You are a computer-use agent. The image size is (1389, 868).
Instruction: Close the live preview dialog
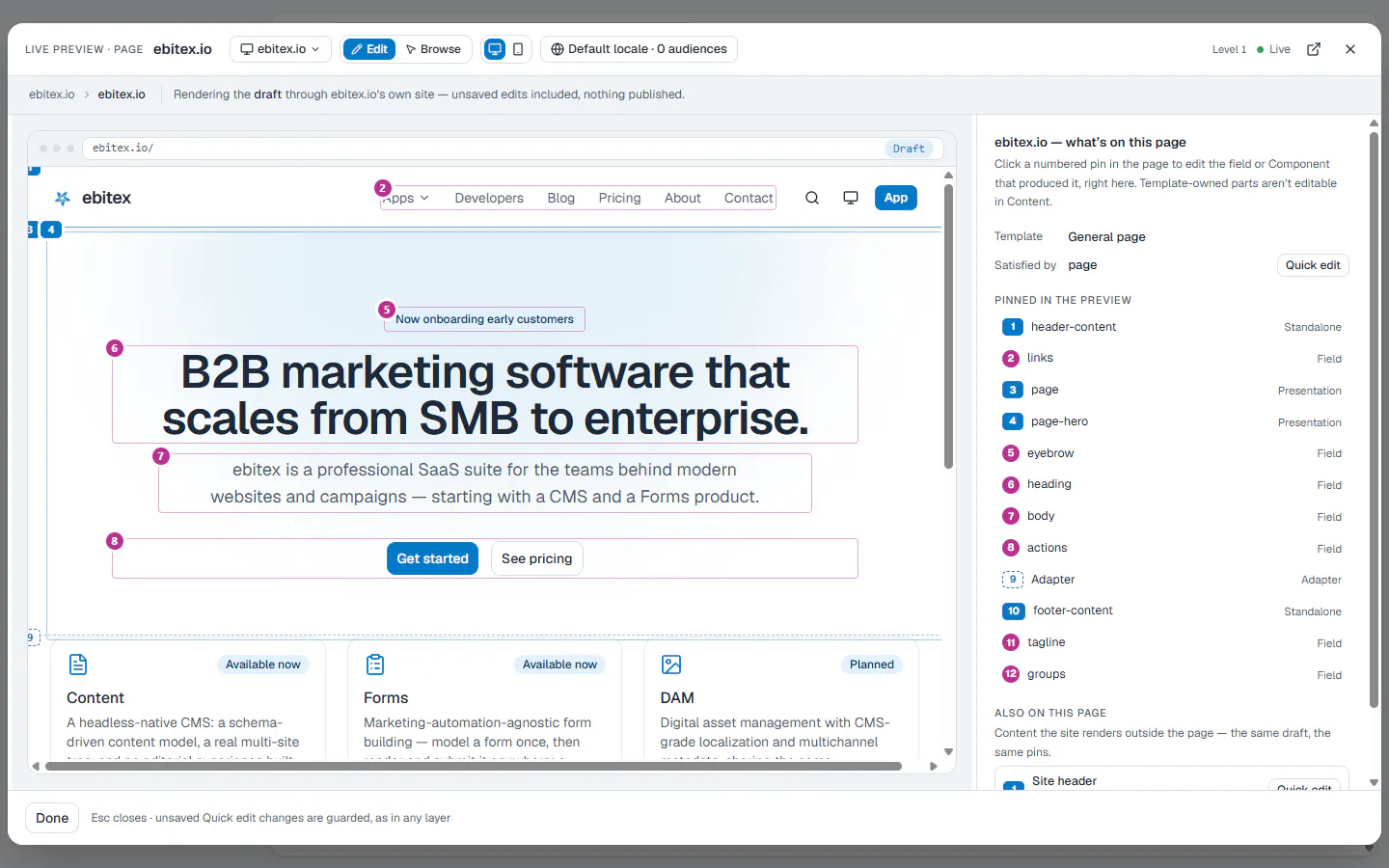[1350, 49]
